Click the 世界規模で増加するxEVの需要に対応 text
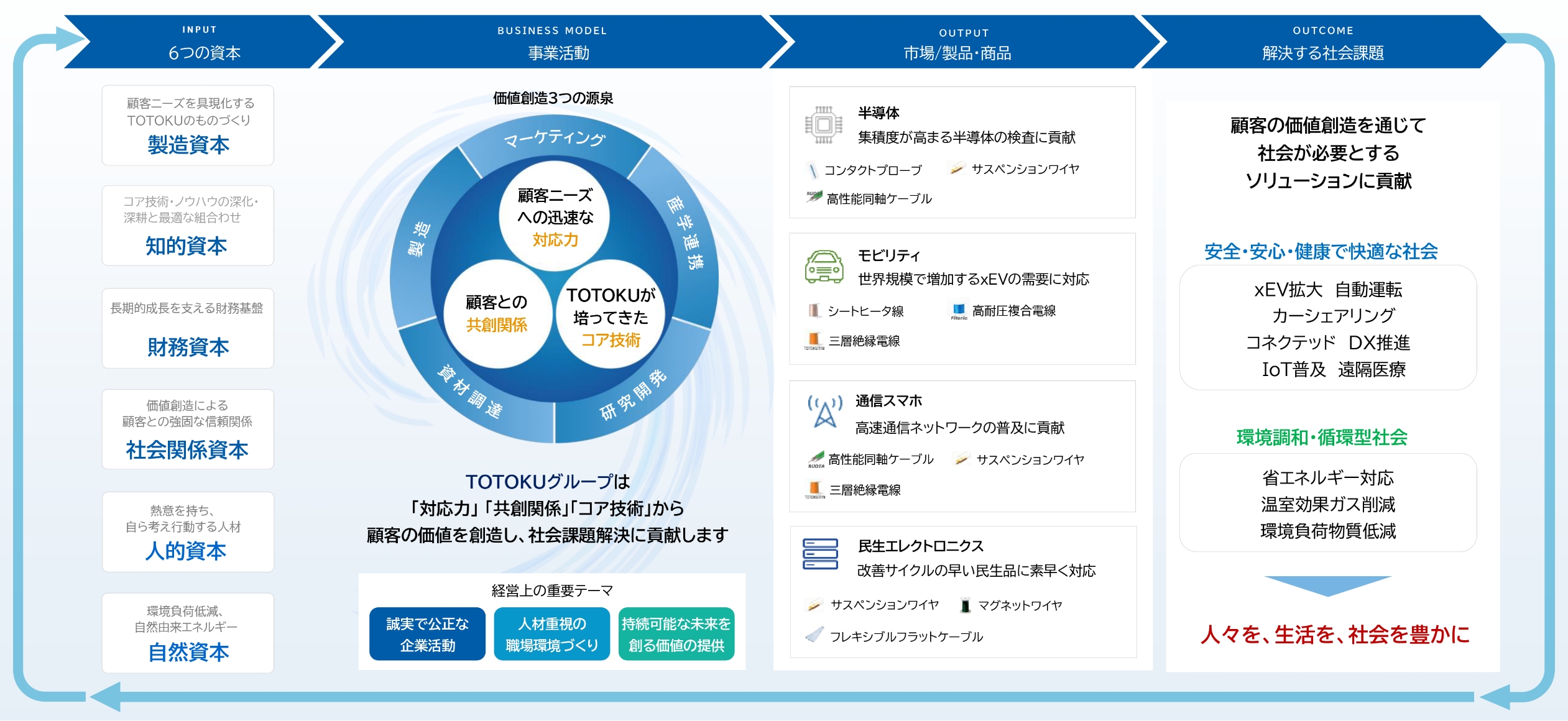 [x=974, y=279]
